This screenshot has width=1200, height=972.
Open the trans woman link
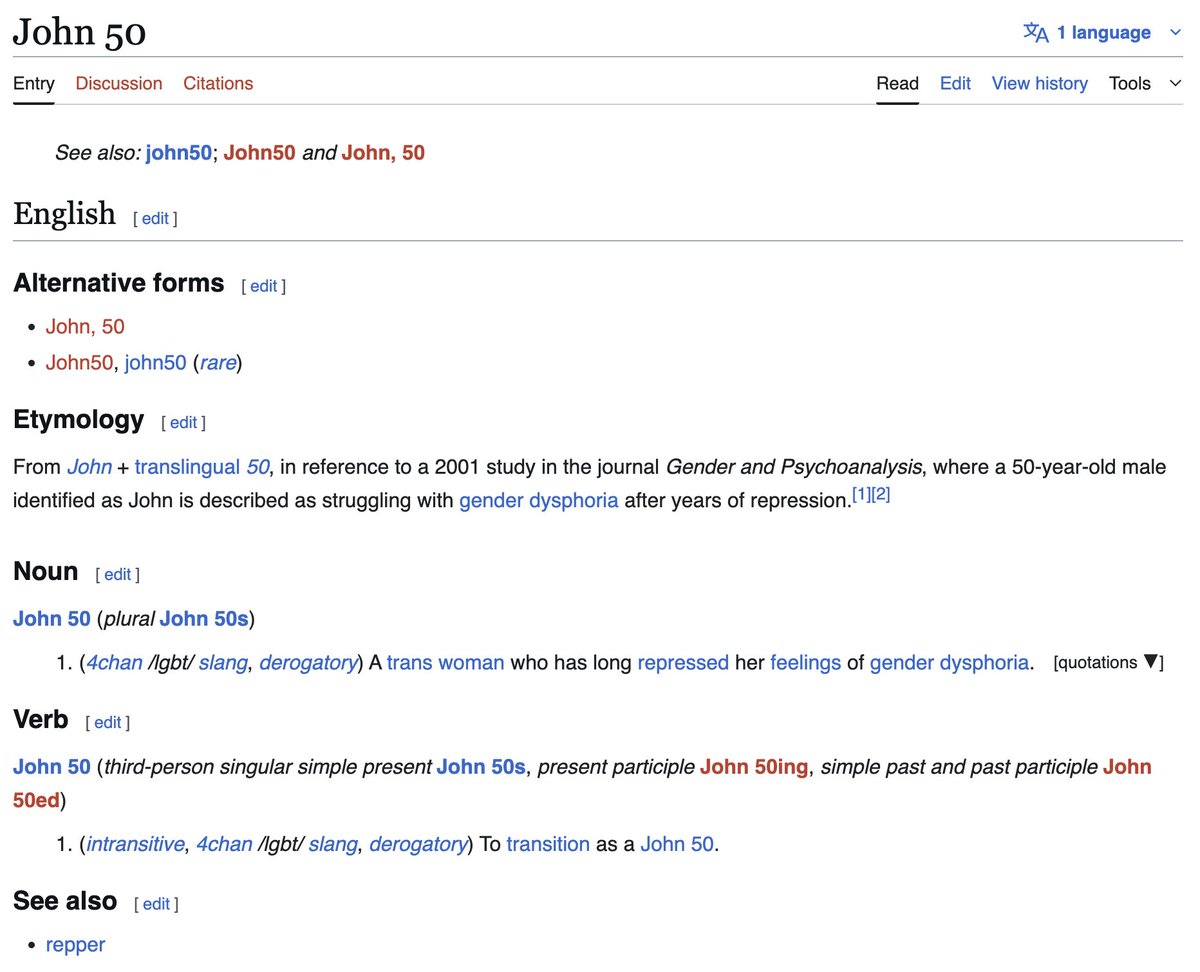(x=446, y=663)
